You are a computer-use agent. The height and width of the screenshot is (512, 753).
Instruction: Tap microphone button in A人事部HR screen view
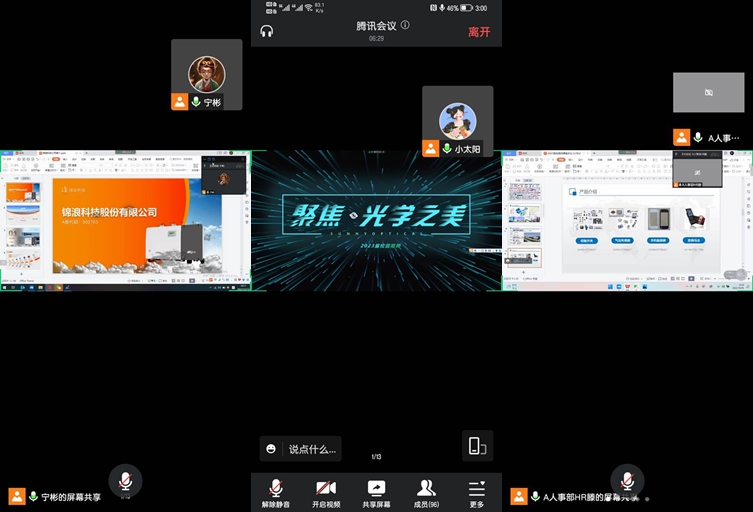(x=627, y=481)
